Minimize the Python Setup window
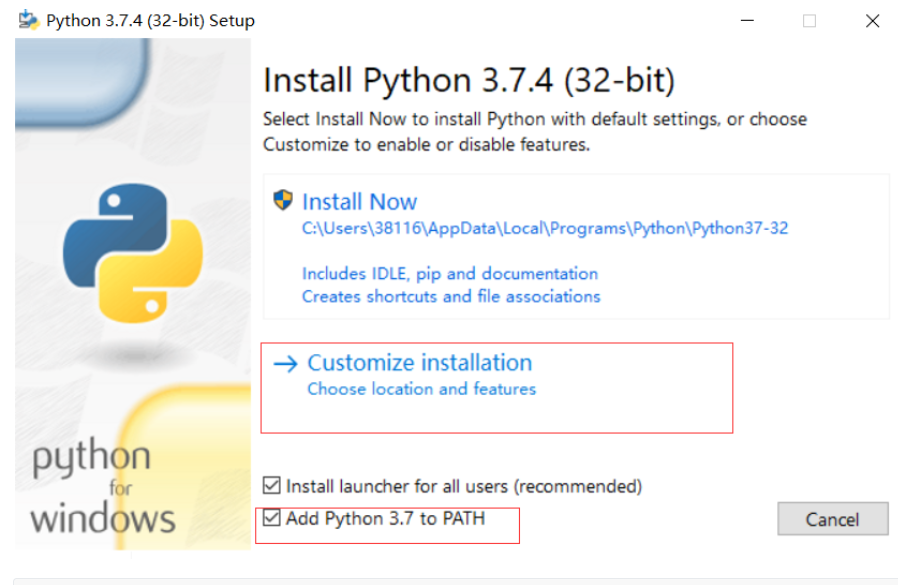This screenshot has height=585, width=898. pos(747,21)
